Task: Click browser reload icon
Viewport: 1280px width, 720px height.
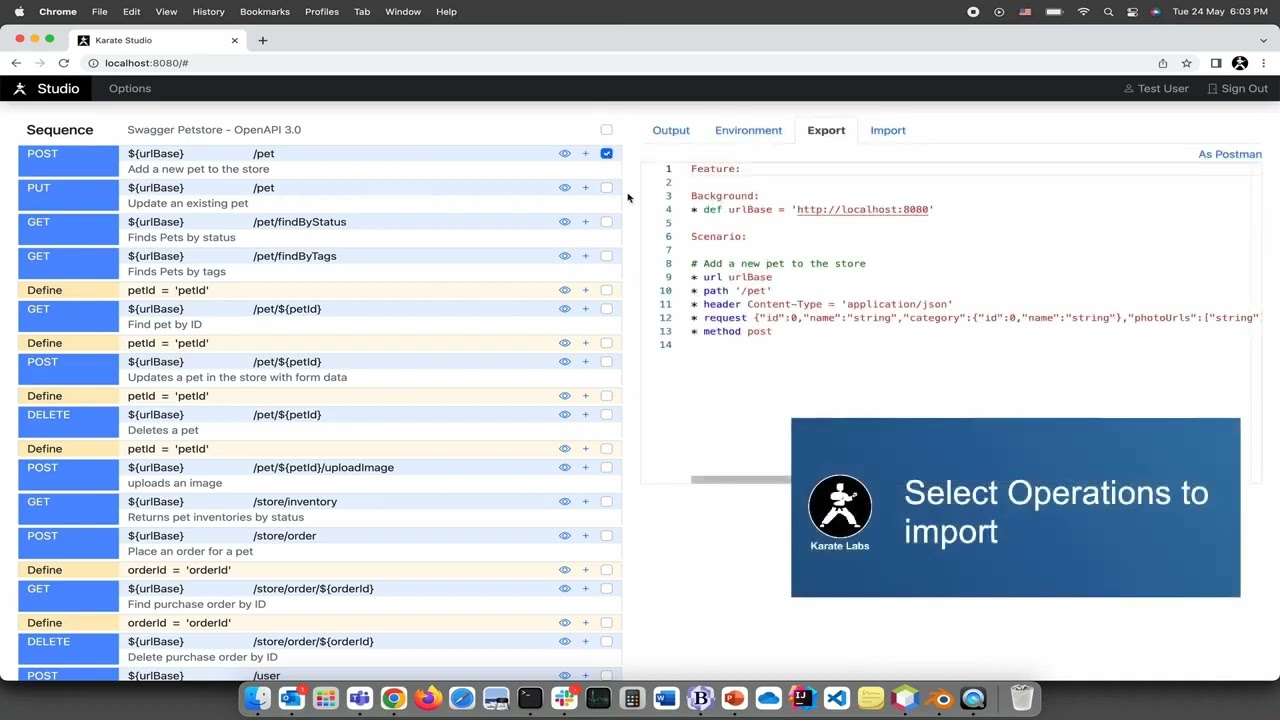Action: (63, 63)
